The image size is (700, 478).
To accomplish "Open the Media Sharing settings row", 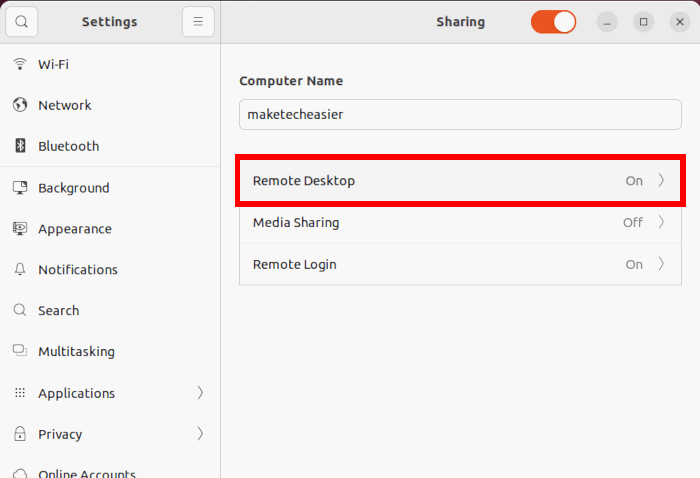I will click(460, 223).
